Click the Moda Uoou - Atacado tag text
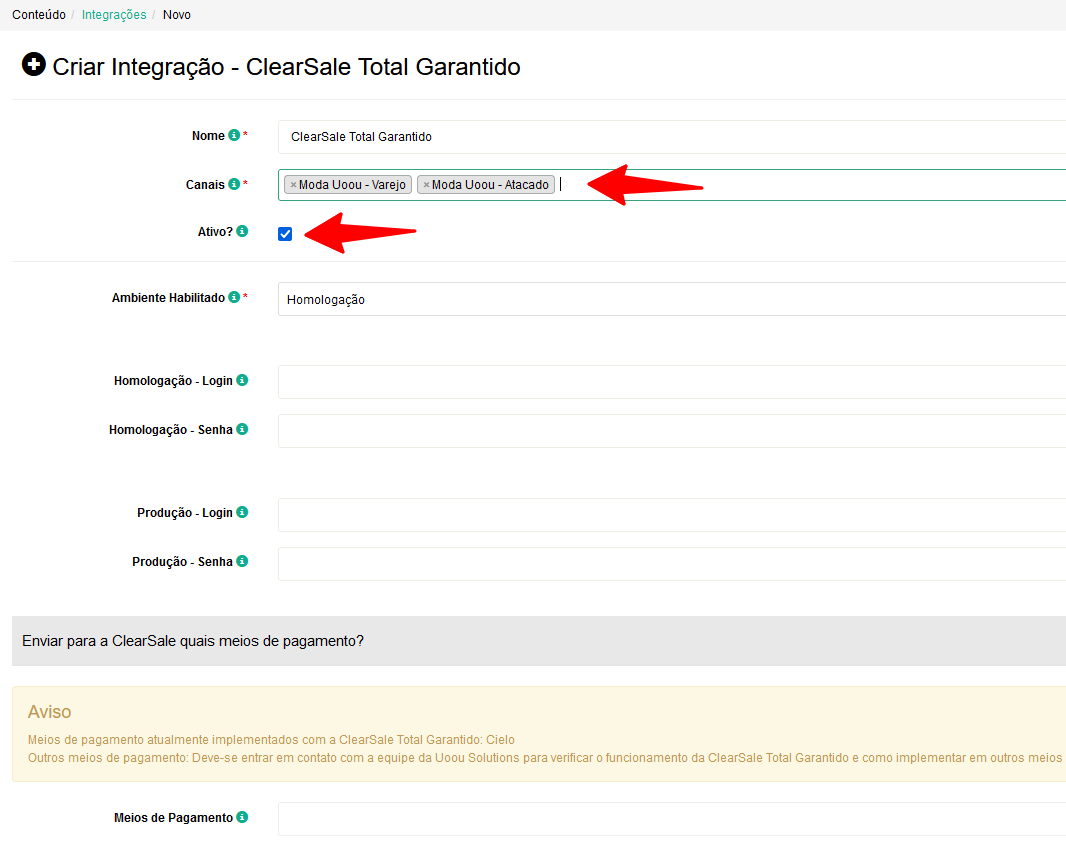This screenshot has width=1066, height=850. [490, 185]
